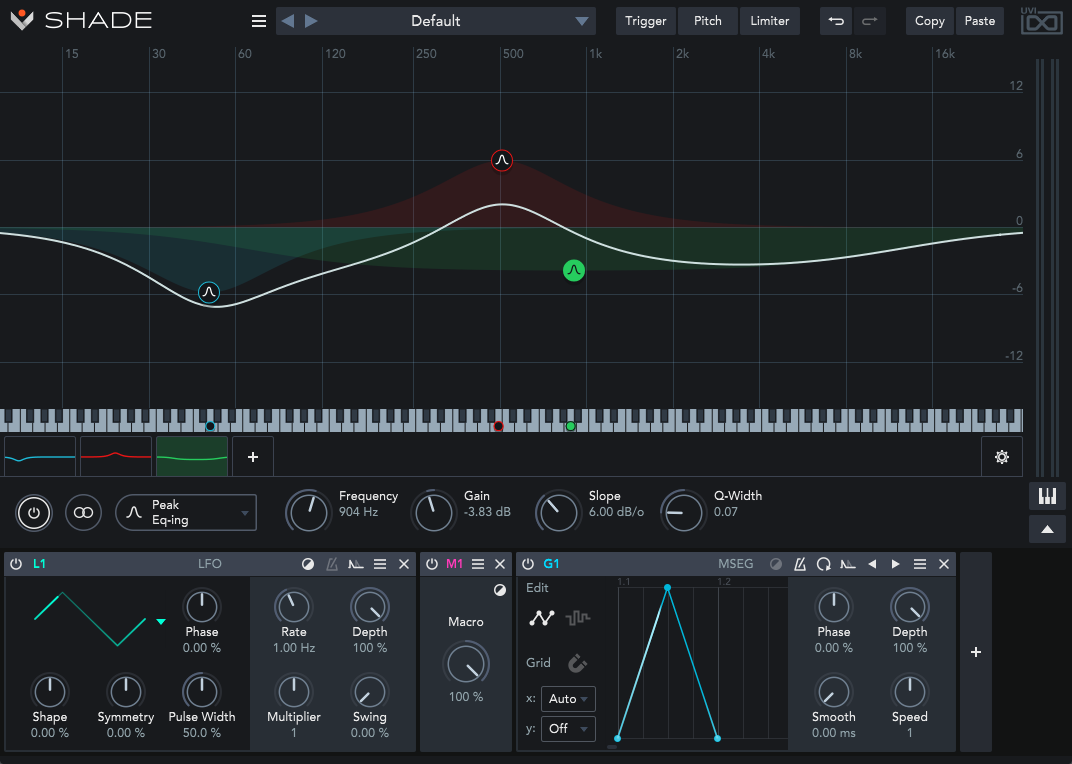
Task: Select the MSEG point edit tool
Action: pyautogui.click(x=541, y=618)
